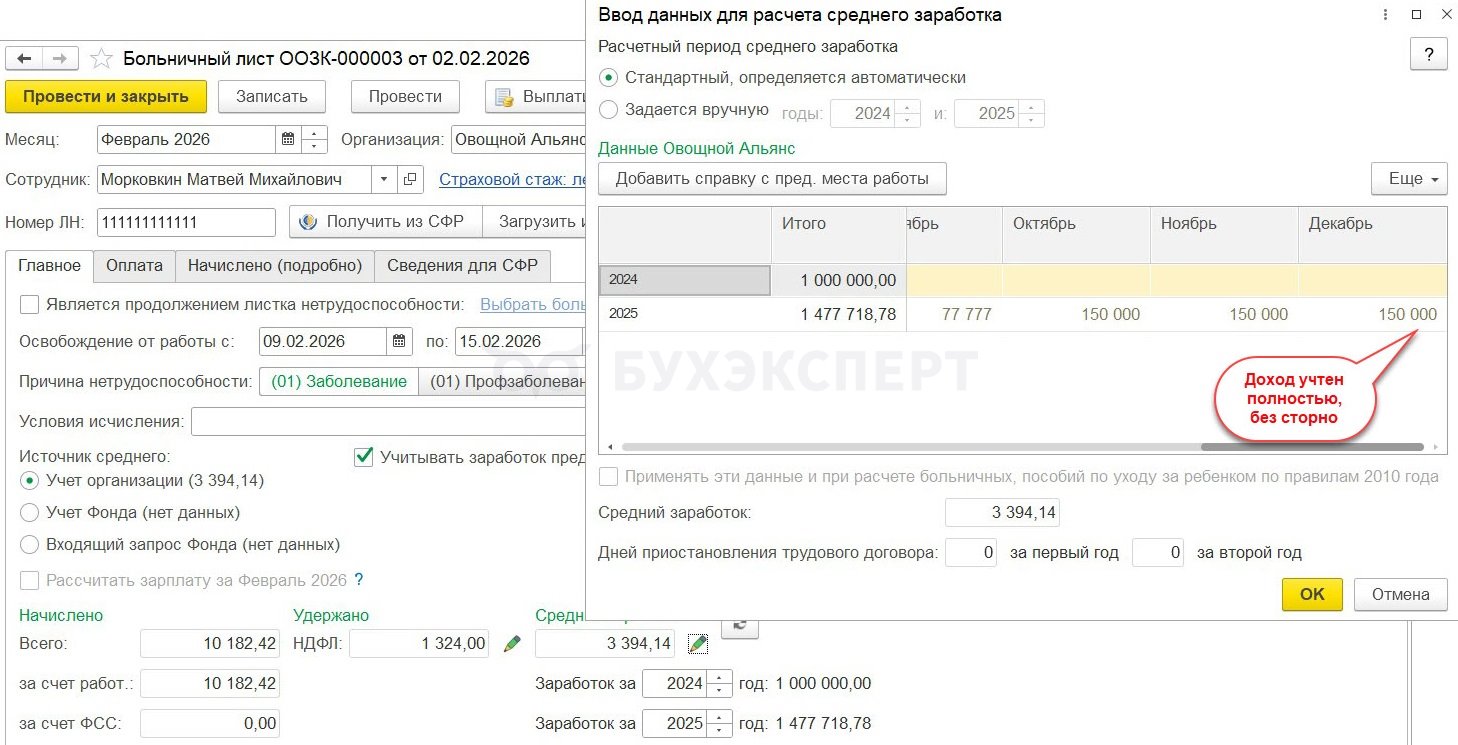Image resolution: width=1458 pixels, height=745 pixels.
Task: Expand the employee name dropdown
Action: (x=384, y=180)
